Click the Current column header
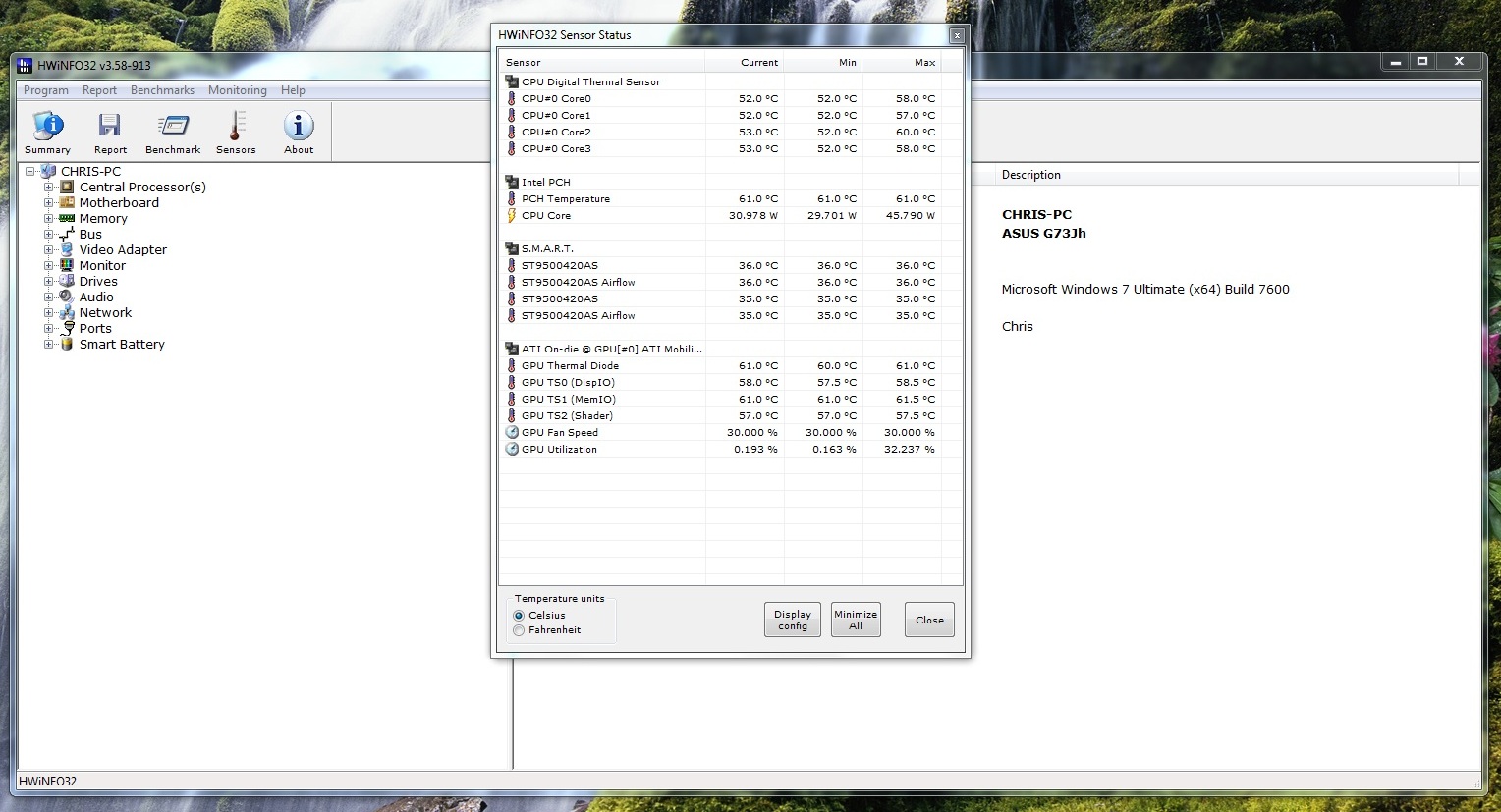This screenshot has width=1501, height=812. pos(745,62)
